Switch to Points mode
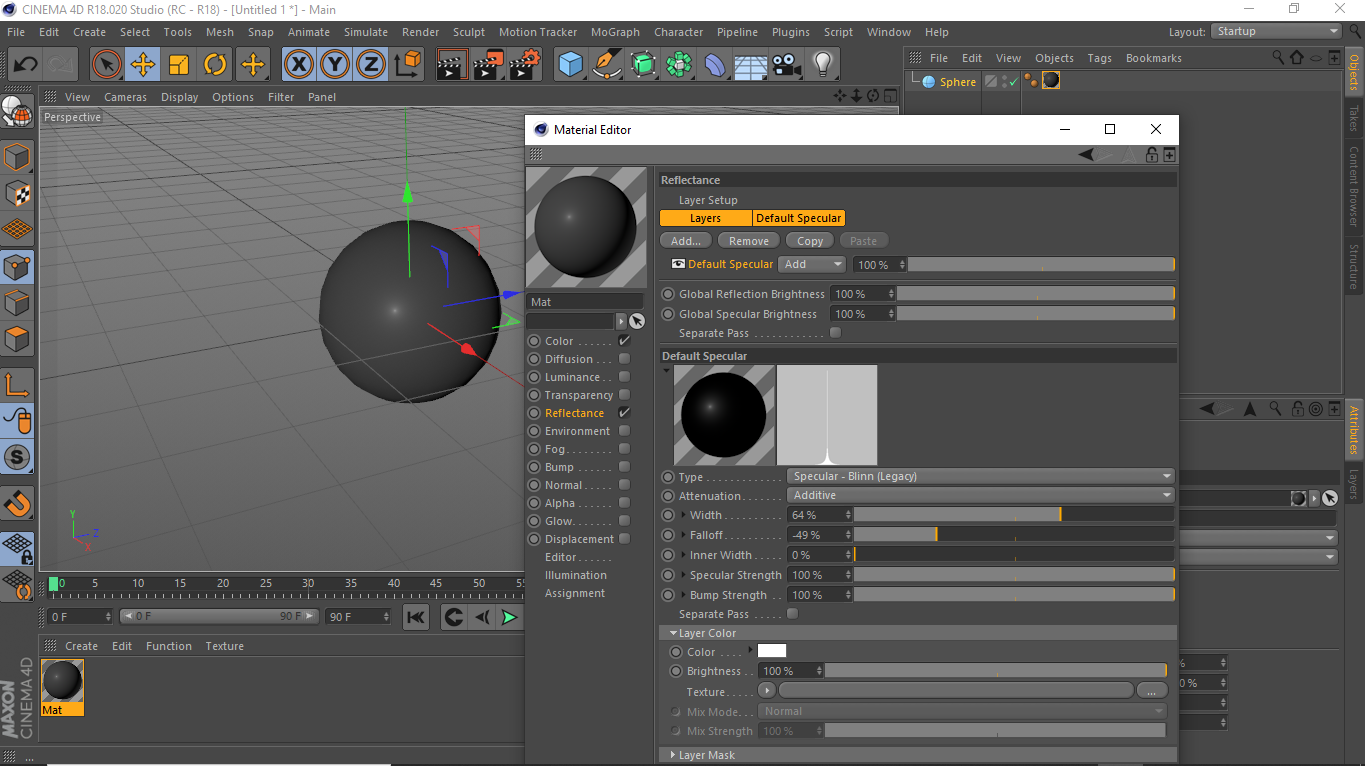The width and height of the screenshot is (1365, 766). (x=17, y=267)
